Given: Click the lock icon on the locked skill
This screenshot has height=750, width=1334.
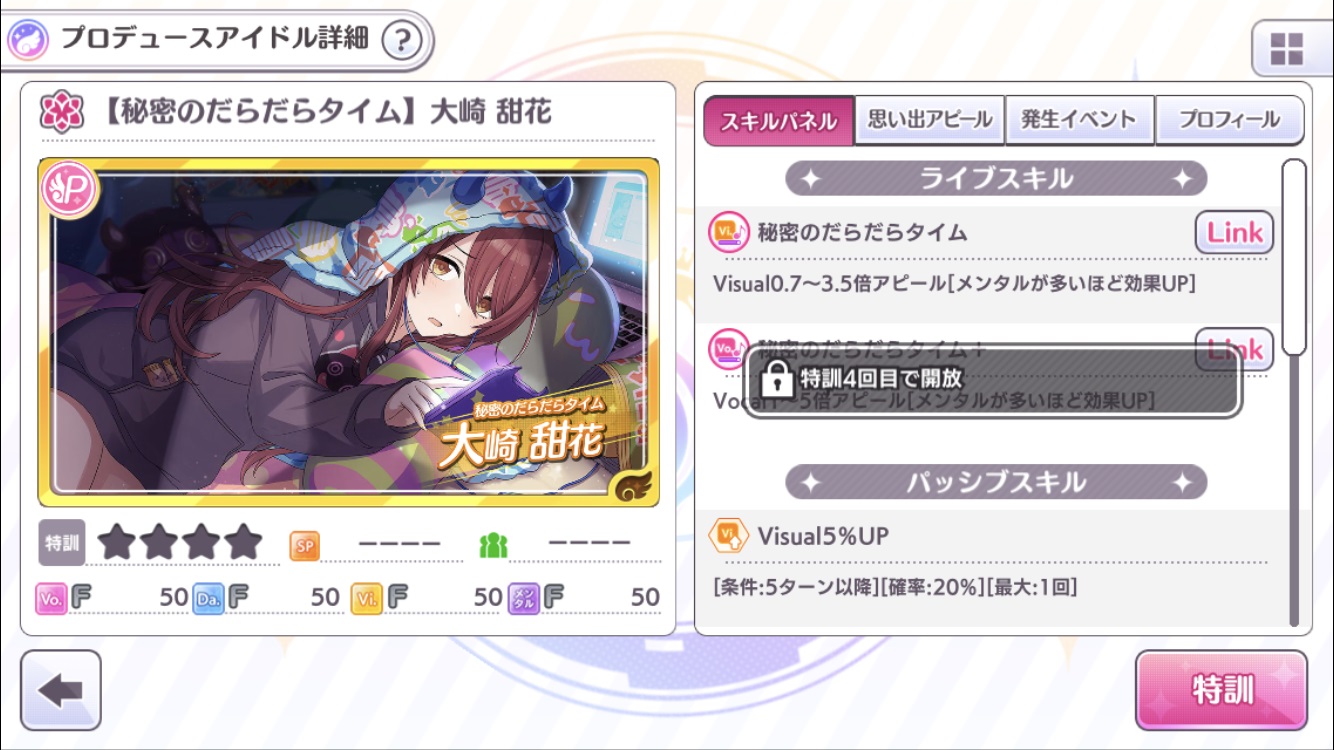Looking at the screenshot, I should [775, 379].
